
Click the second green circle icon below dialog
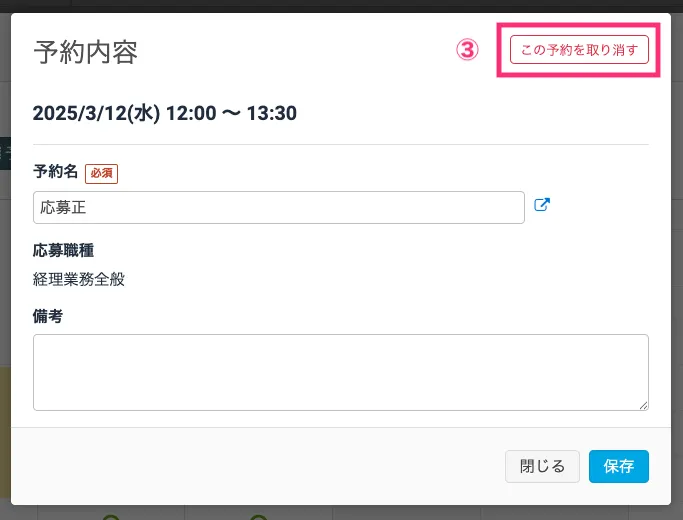click(x=258, y=517)
